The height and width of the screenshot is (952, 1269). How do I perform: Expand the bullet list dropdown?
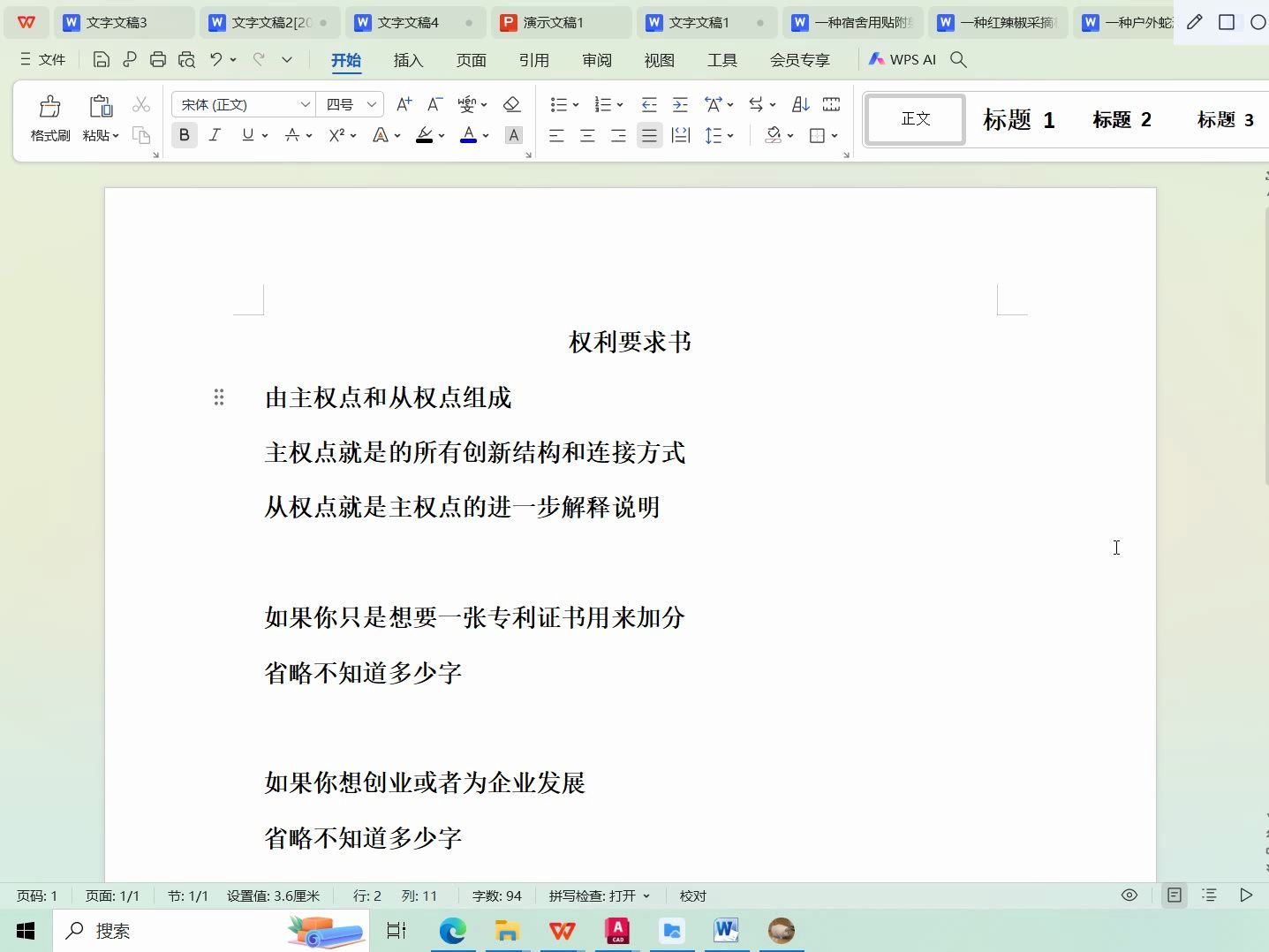[576, 105]
